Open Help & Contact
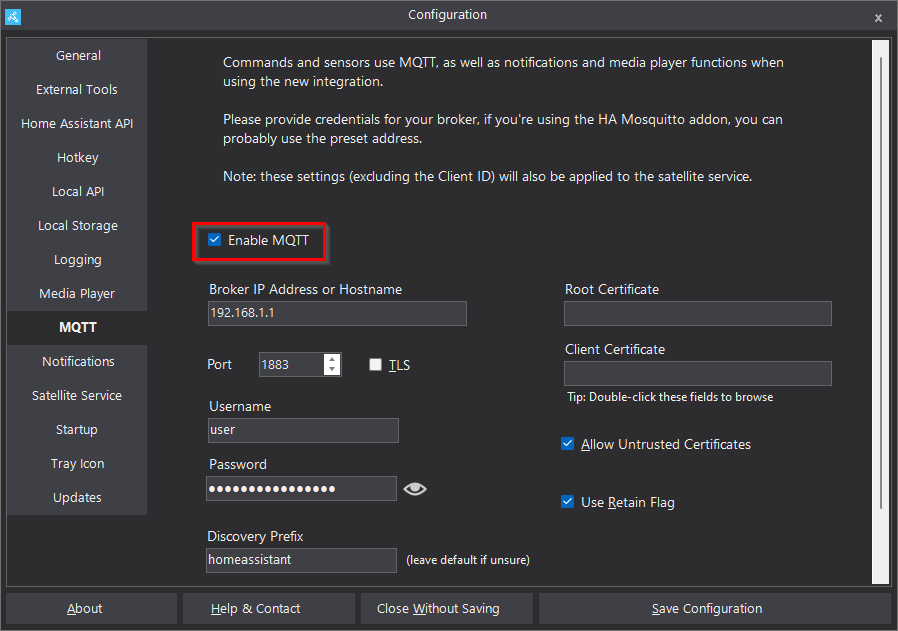Screen dimensions: 898x631 (269, 608)
